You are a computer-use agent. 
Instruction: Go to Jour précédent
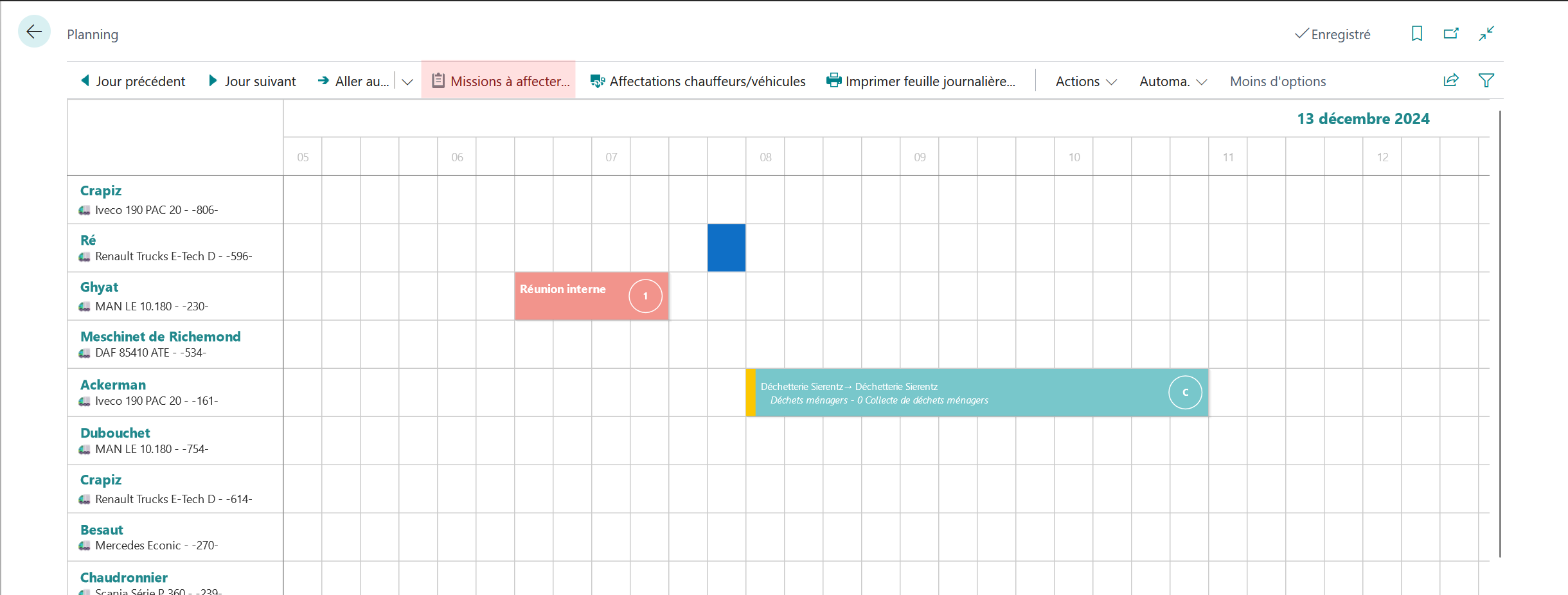coord(133,81)
